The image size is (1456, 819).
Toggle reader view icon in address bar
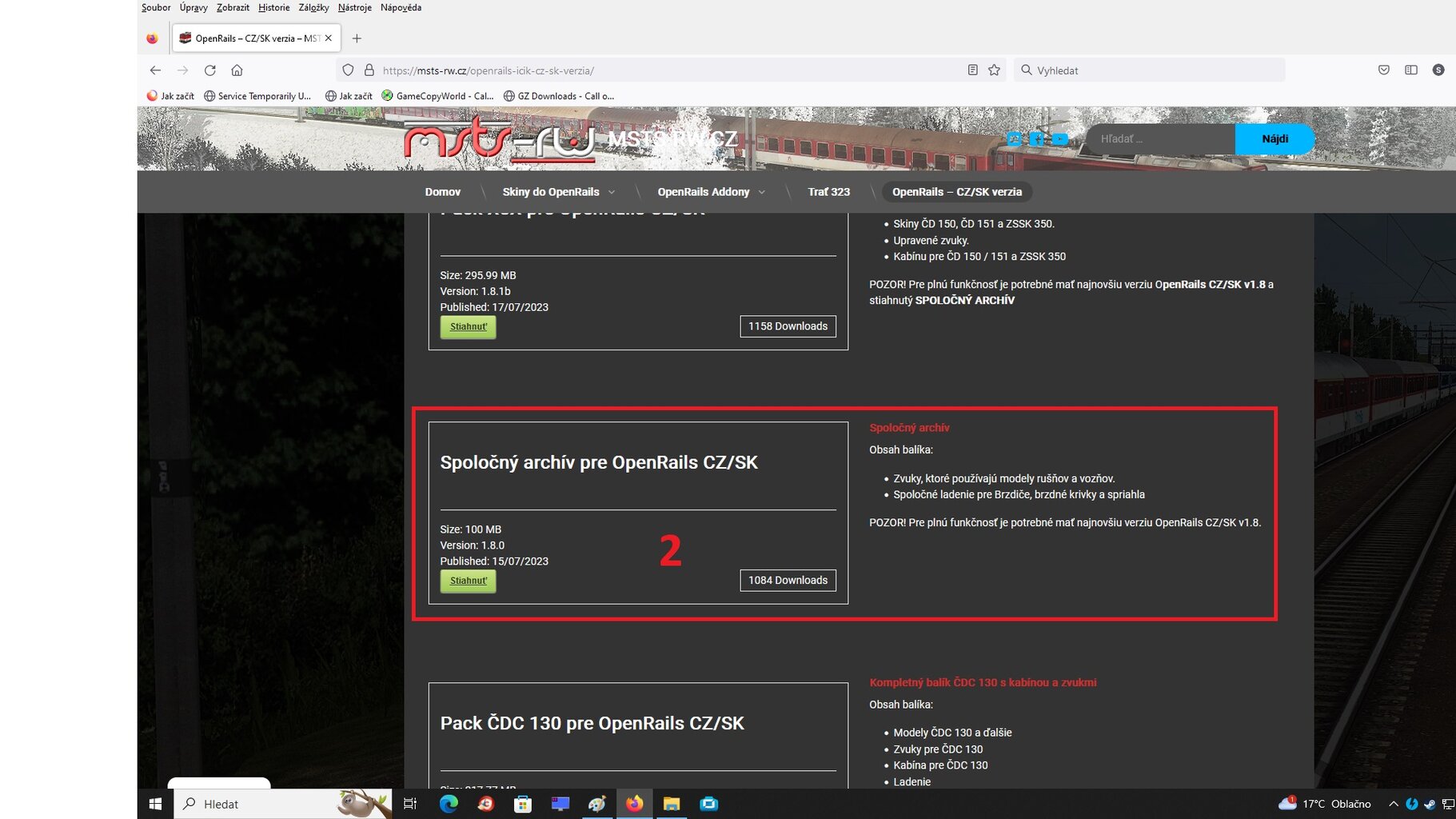pos(972,70)
